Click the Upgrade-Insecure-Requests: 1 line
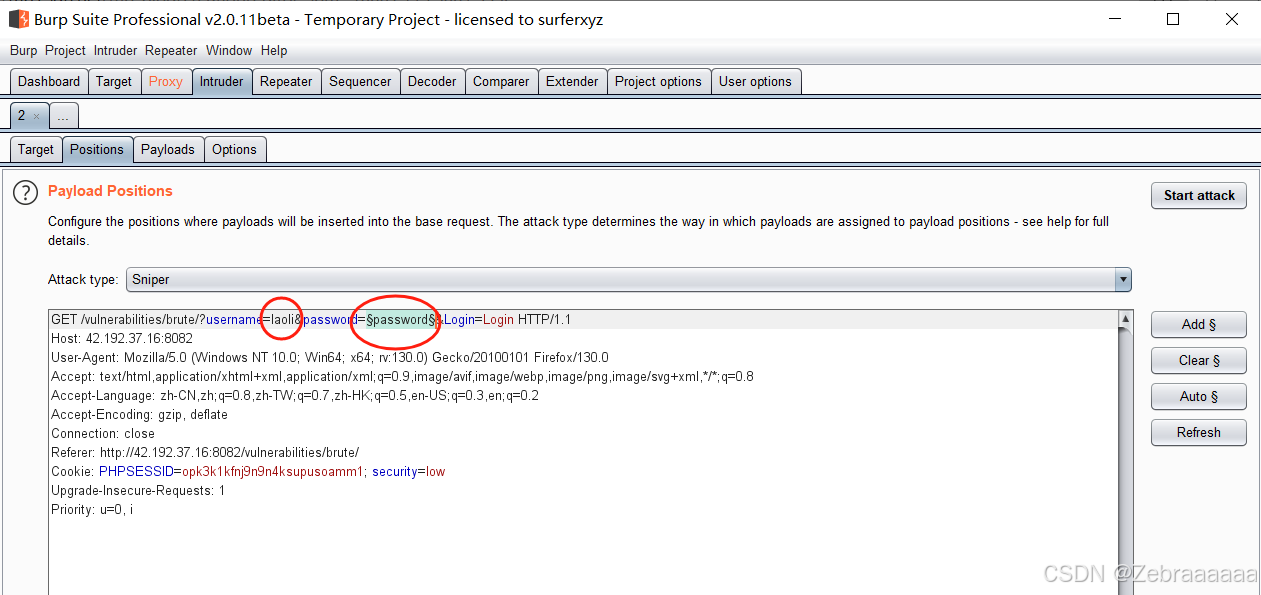The width and height of the screenshot is (1261, 595). (138, 491)
